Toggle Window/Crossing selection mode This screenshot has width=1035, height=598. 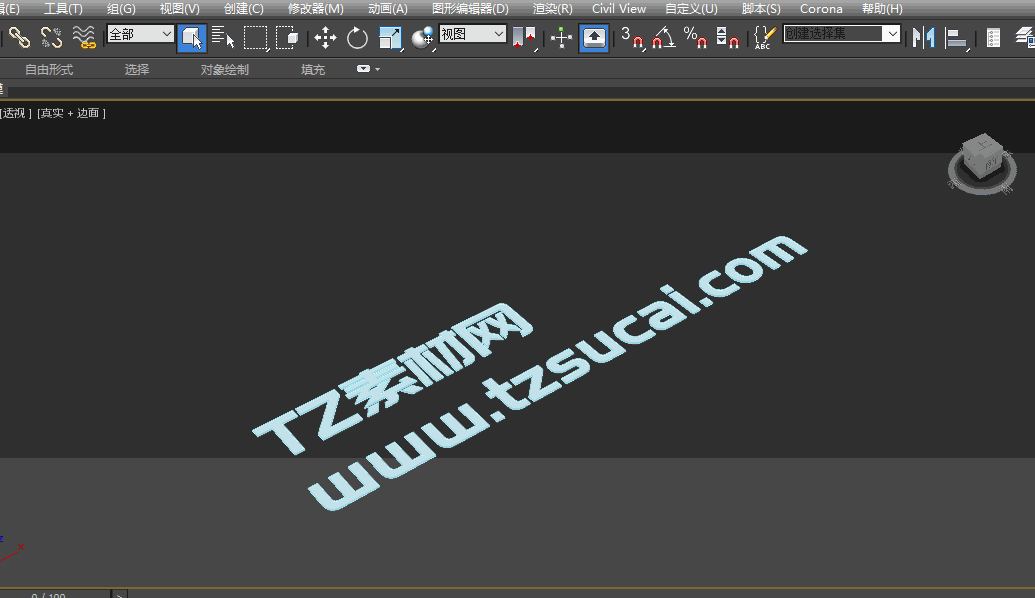click(x=287, y=38)
